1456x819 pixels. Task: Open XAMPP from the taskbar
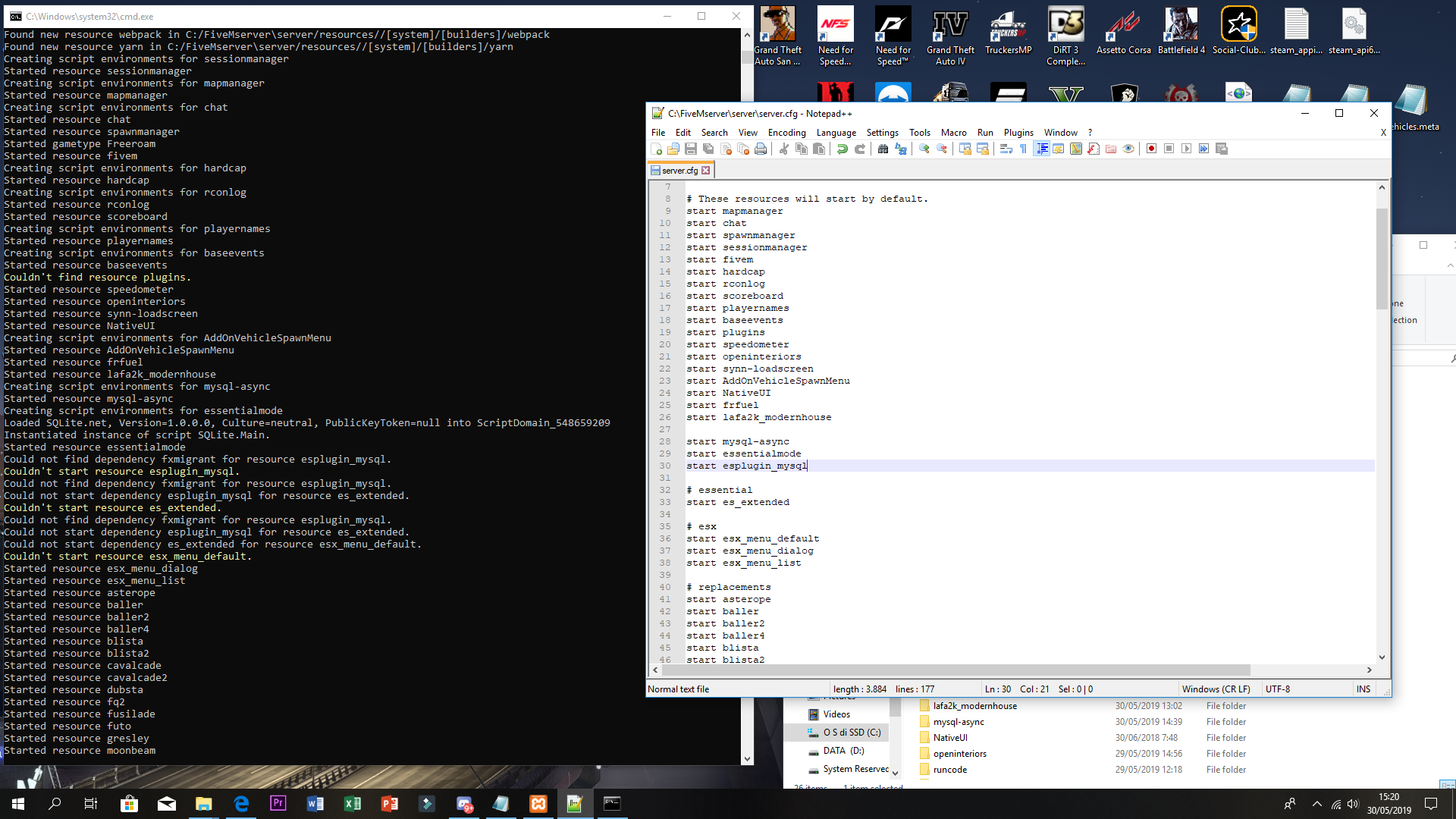click(538, 804)
